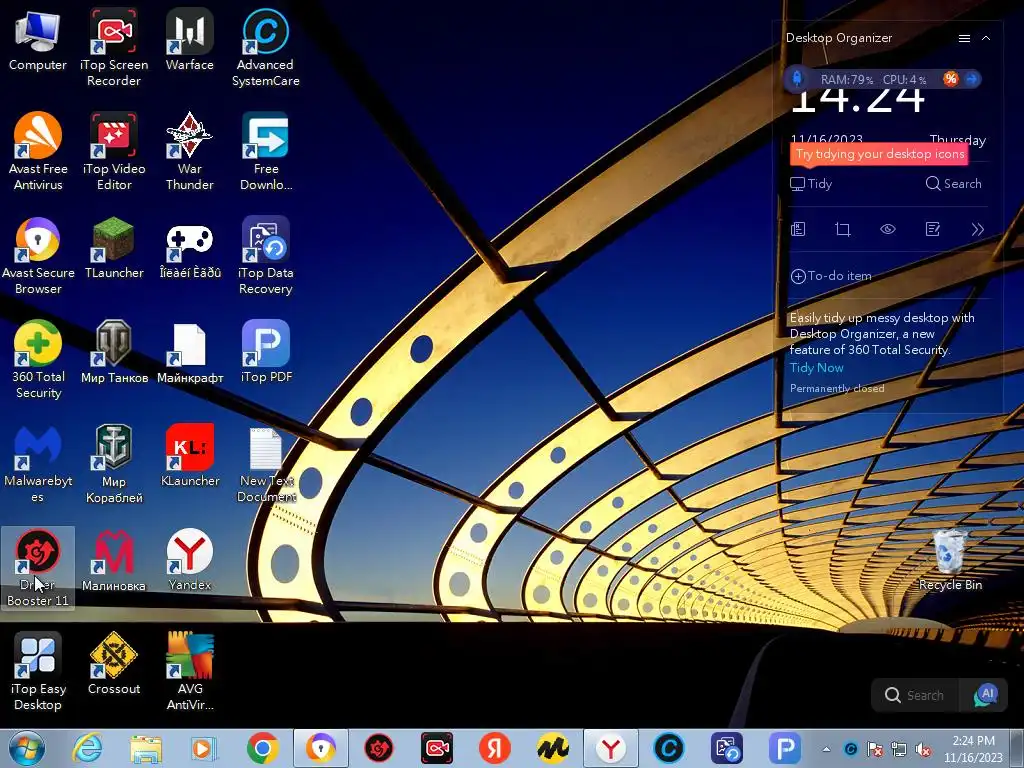Open the media player taskbar icon
The width and height of the screenshot is (1024, 768).
click(x=204, y=748)
